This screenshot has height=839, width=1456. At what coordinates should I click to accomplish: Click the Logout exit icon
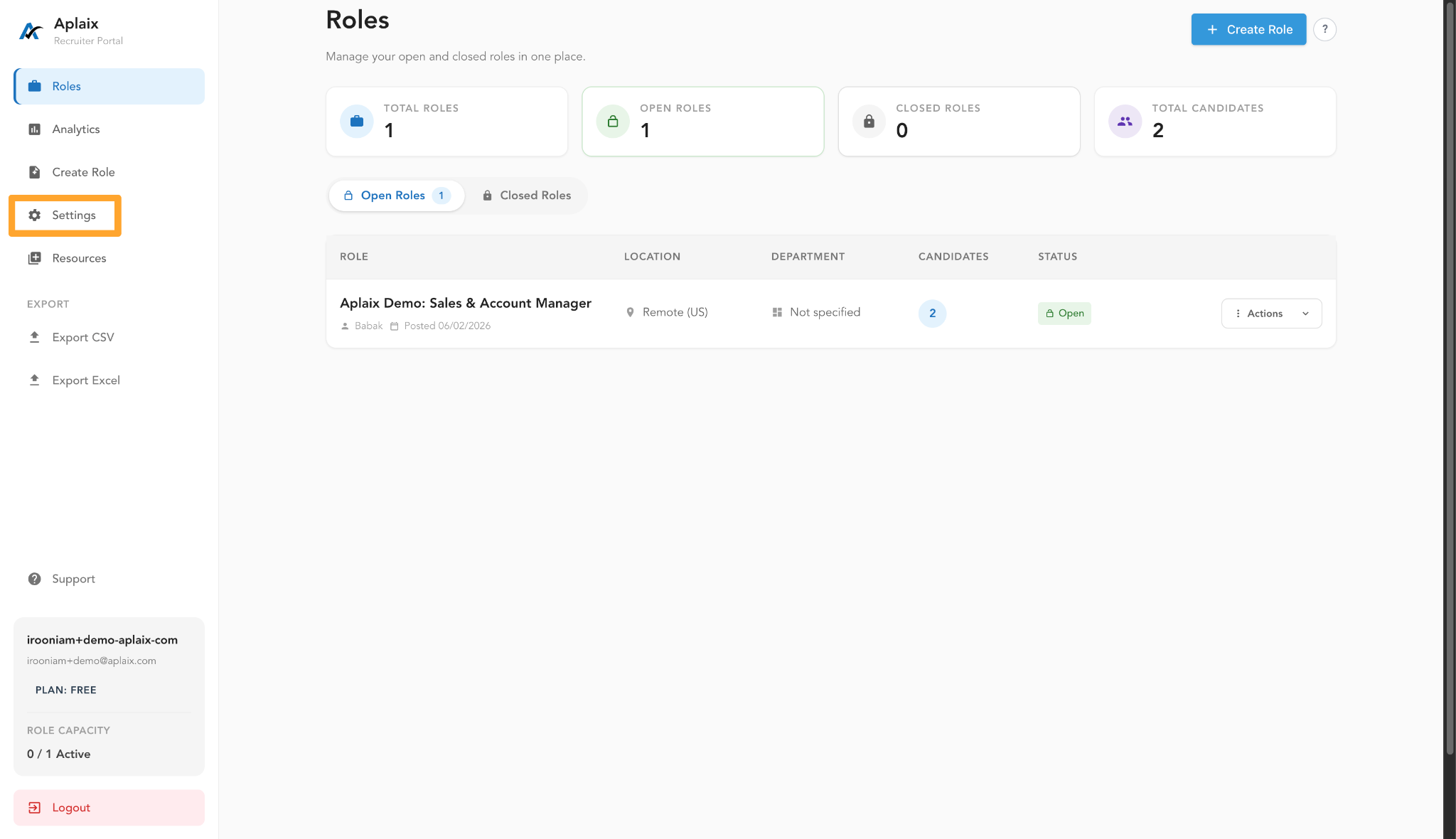click(34, 808)
